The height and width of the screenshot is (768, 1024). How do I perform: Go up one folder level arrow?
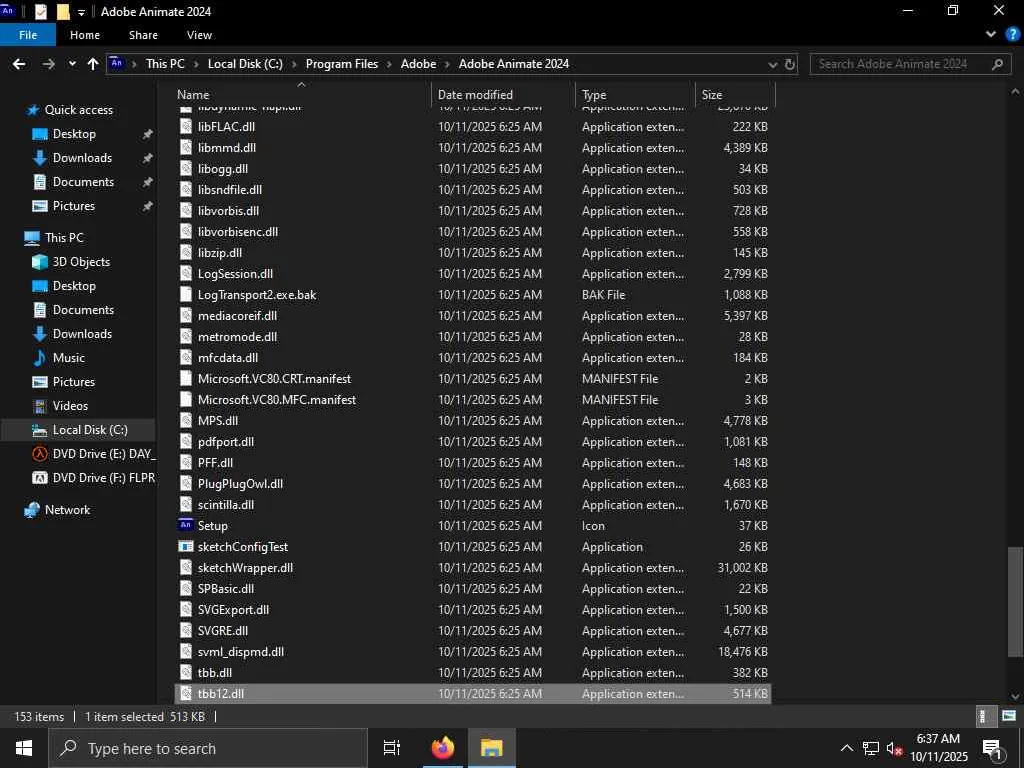pyautogui.click(x=93, y=64)
